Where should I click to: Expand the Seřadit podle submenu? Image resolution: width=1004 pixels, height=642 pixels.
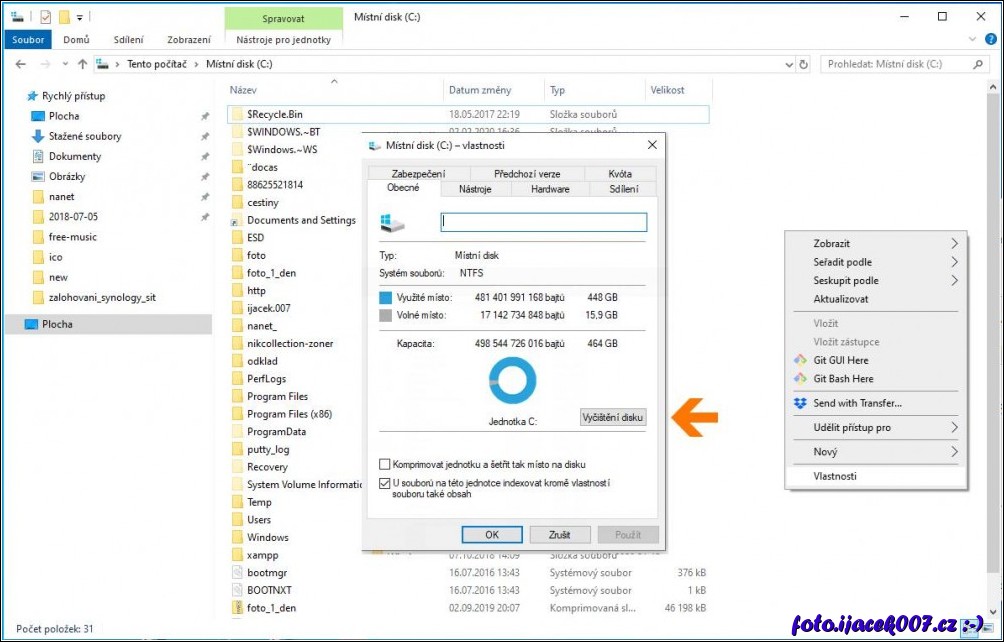(x=954, y=262)
